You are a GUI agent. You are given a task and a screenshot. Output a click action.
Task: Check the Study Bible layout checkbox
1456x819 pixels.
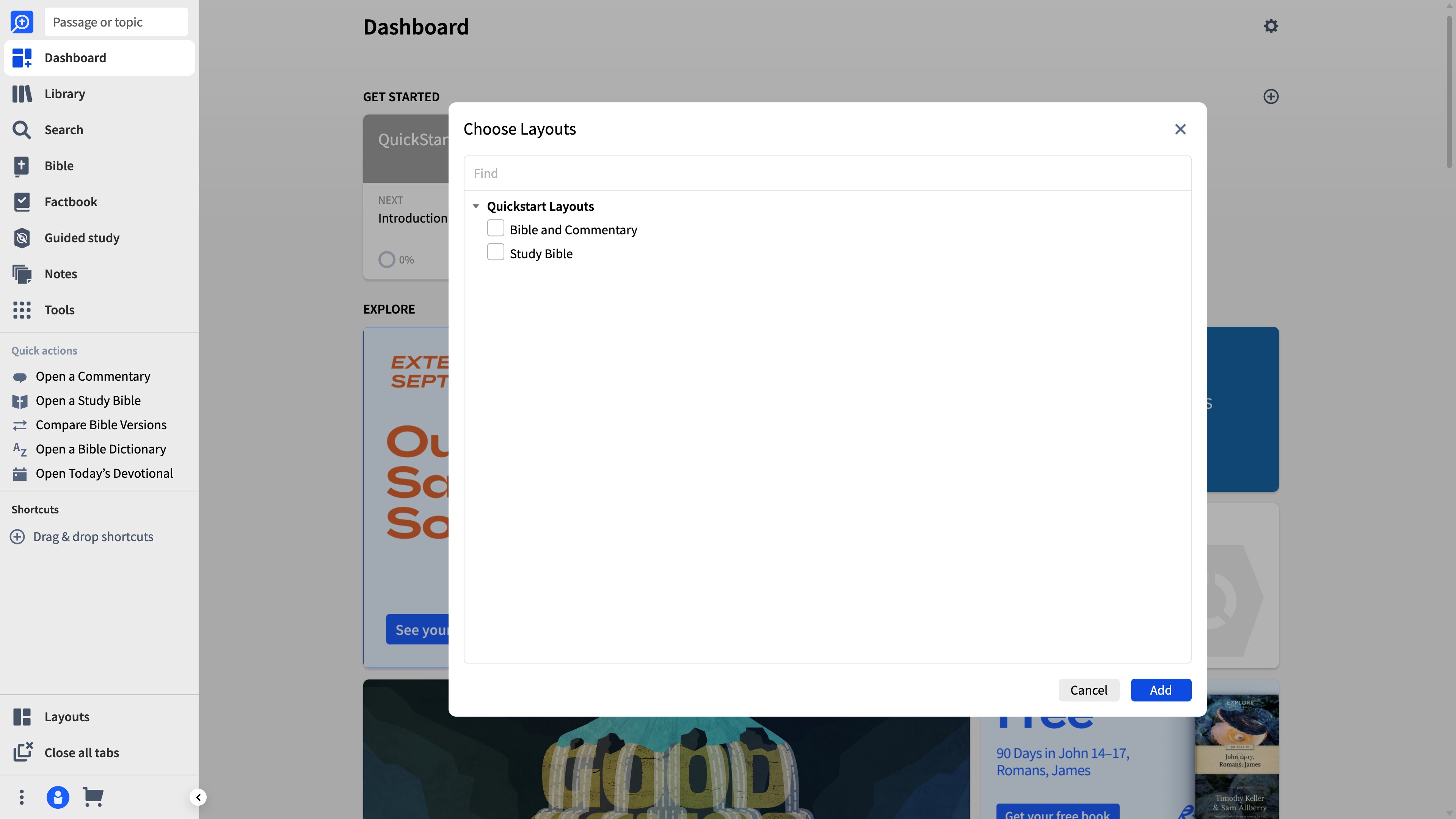496,252
